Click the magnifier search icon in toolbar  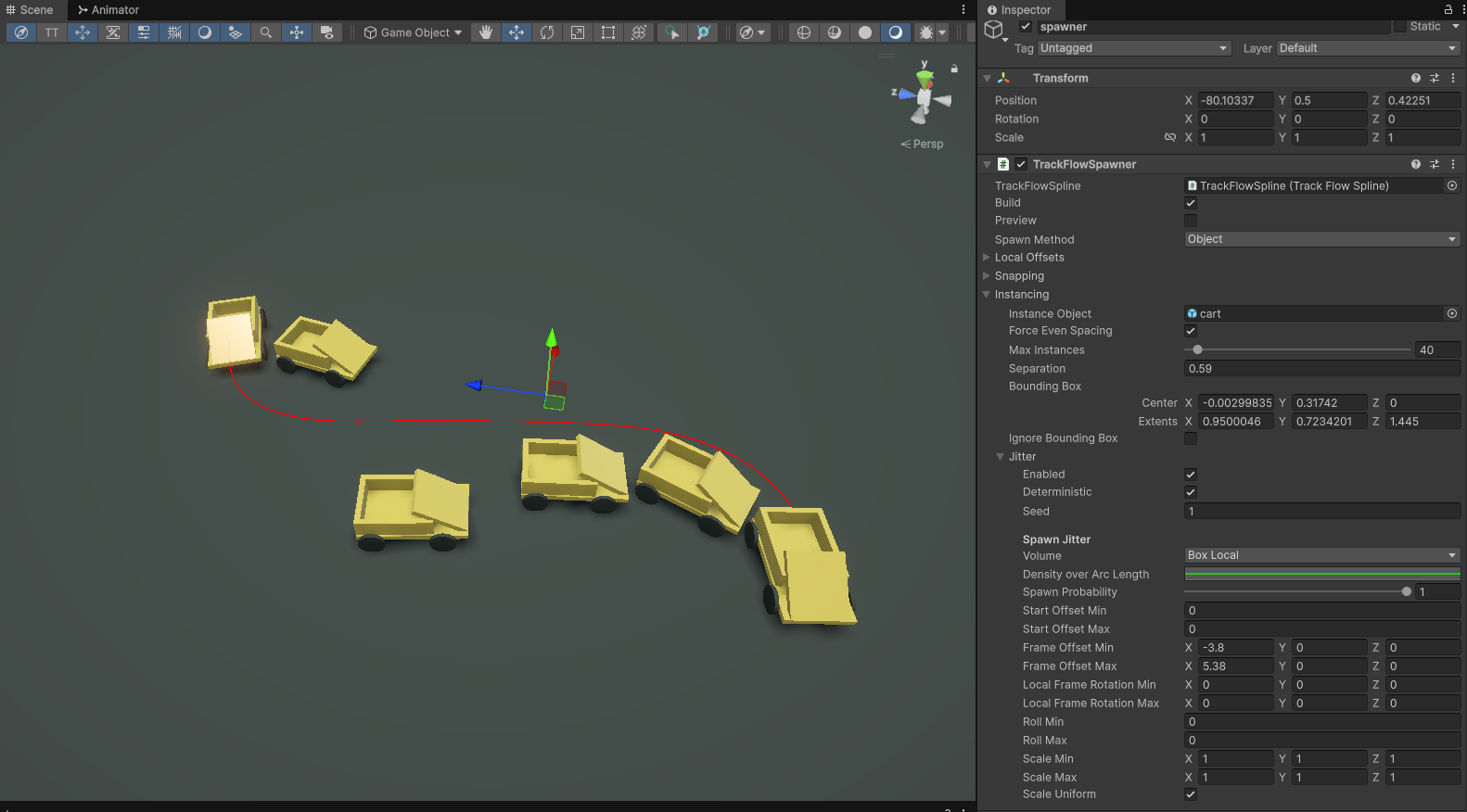[x=266, y=32]
